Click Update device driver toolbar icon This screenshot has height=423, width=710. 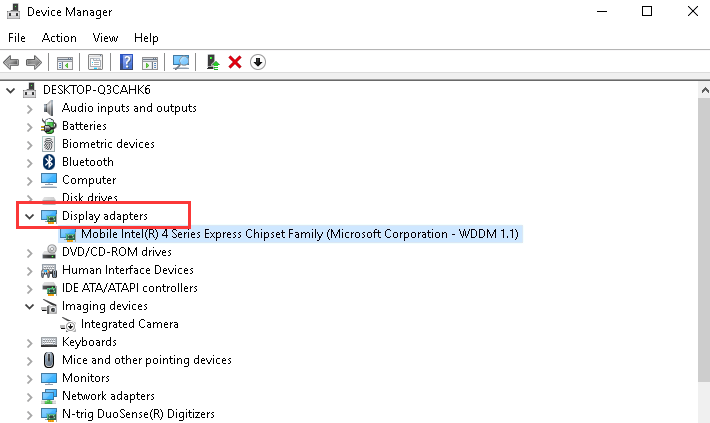(213, 62)
